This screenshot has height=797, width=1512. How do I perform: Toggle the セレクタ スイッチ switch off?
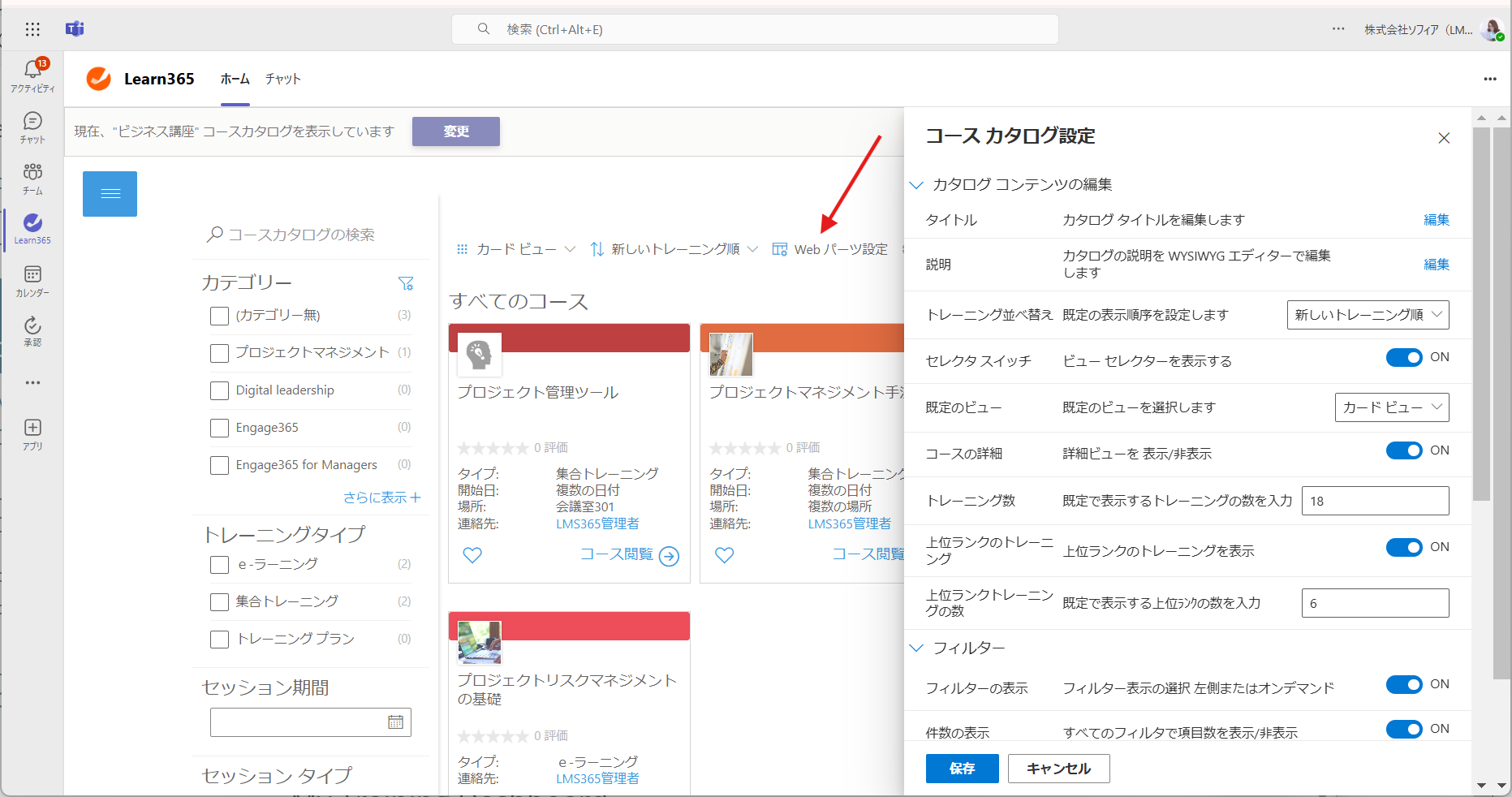pos(1404,357)
